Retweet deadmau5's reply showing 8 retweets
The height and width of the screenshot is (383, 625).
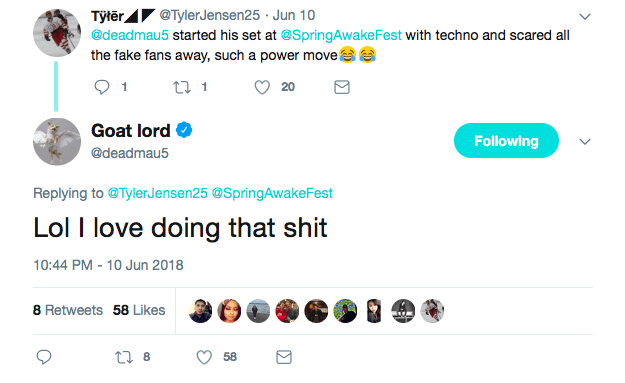coord(124,357)
